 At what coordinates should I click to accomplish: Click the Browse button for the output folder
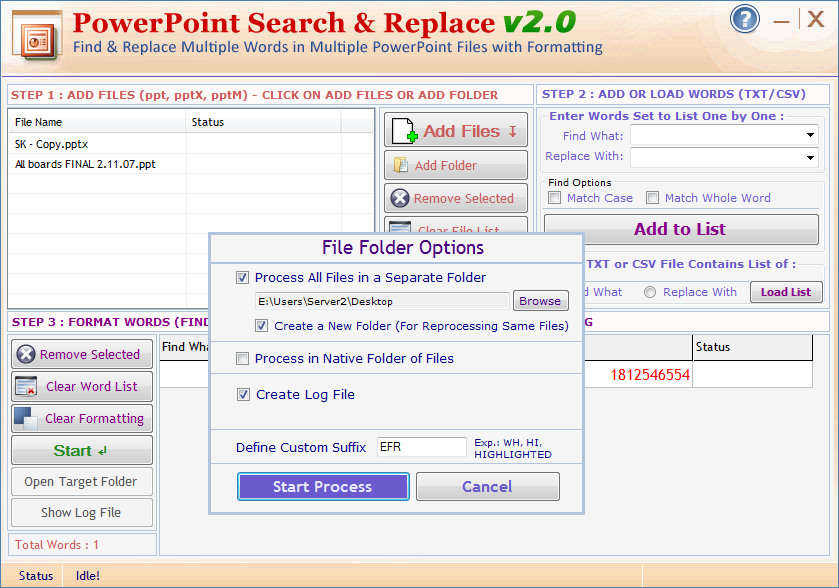[540, 301]
